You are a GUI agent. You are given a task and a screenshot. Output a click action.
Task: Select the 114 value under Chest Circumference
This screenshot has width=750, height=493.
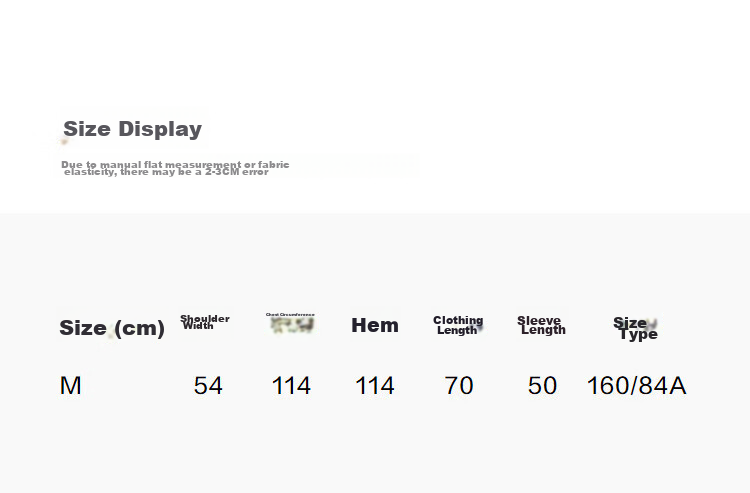tap(291, 385)
